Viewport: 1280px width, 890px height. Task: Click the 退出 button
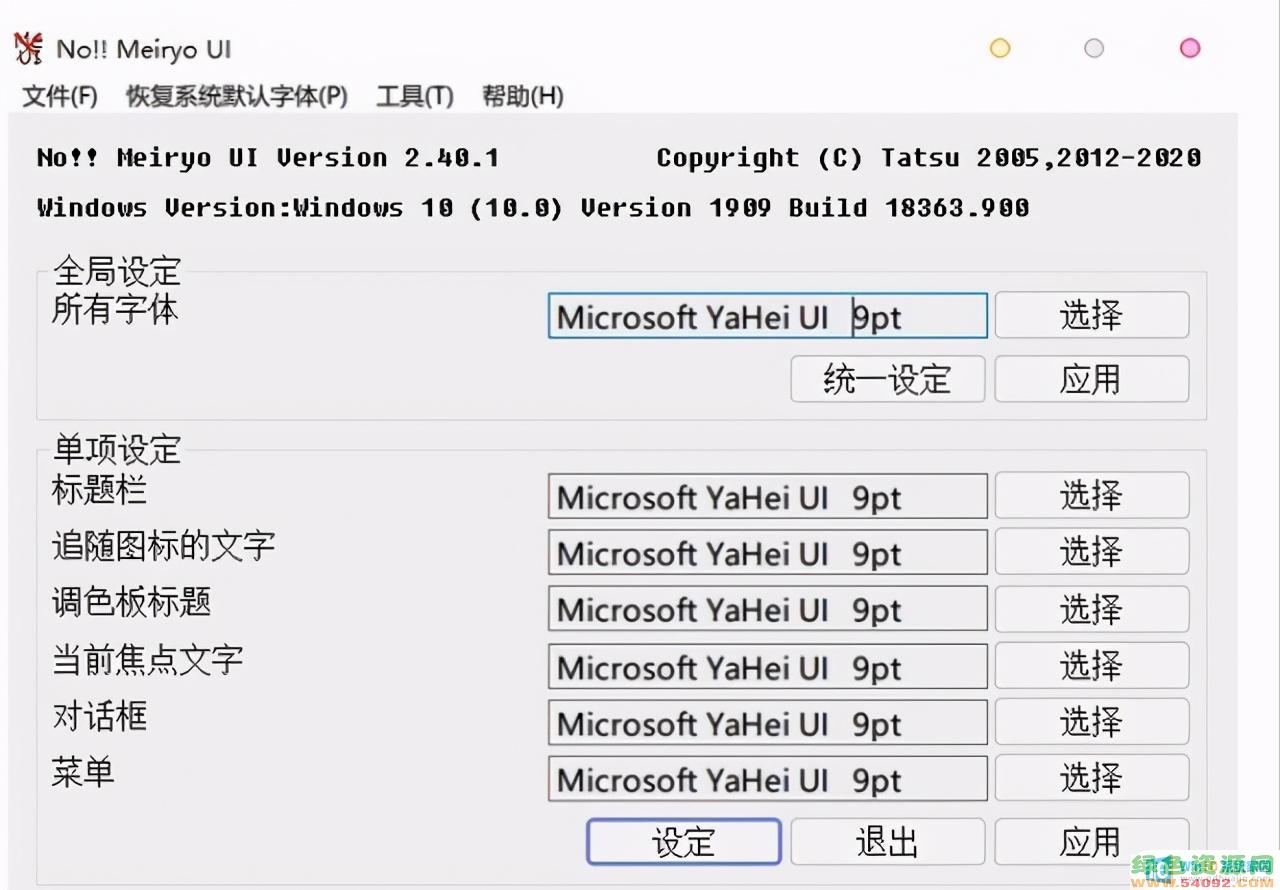[887, 842]
